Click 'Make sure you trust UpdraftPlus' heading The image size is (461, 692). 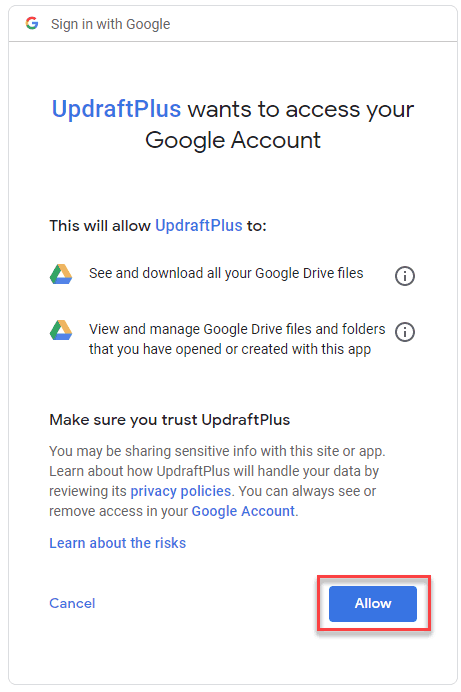169,420
